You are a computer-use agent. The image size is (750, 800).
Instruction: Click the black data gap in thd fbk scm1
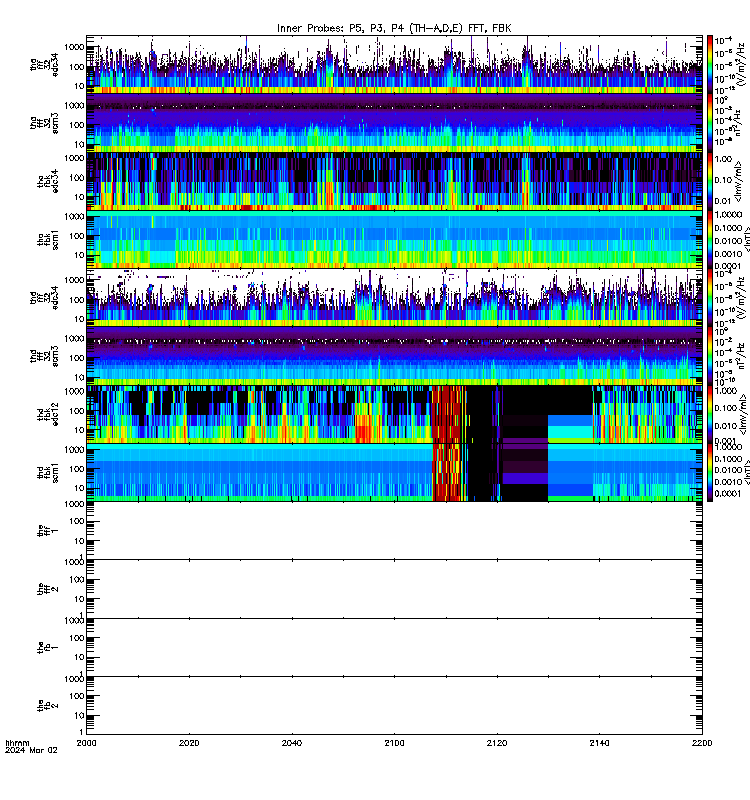pos(482,473)
